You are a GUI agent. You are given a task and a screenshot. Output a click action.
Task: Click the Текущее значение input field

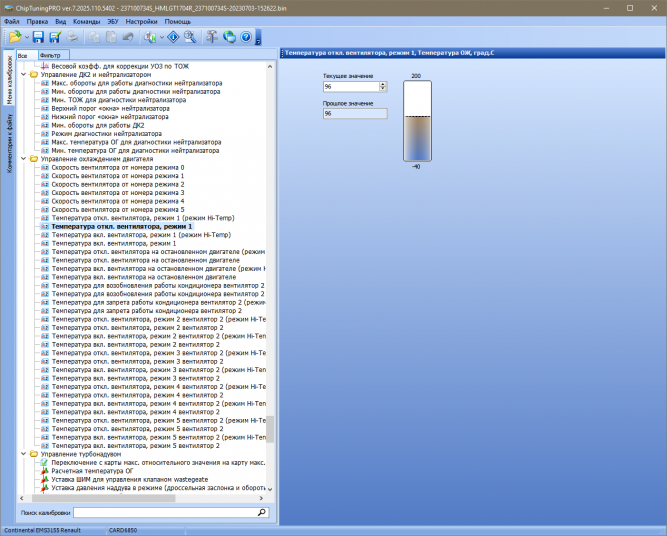point(351,86)
